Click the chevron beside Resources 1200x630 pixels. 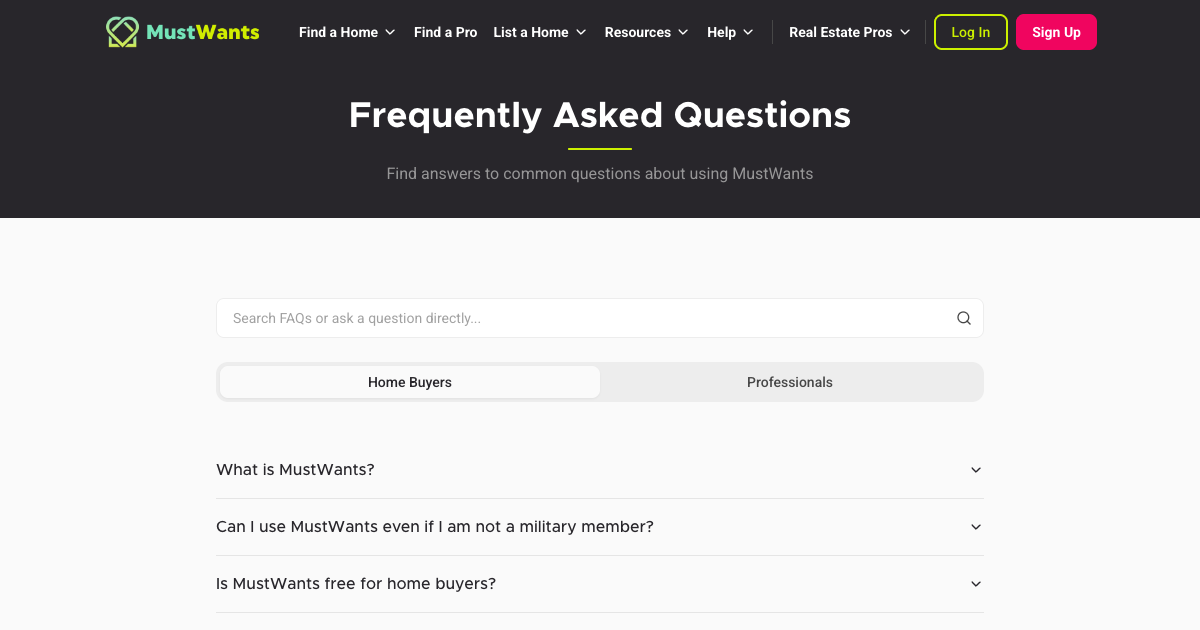pos(683,33)
